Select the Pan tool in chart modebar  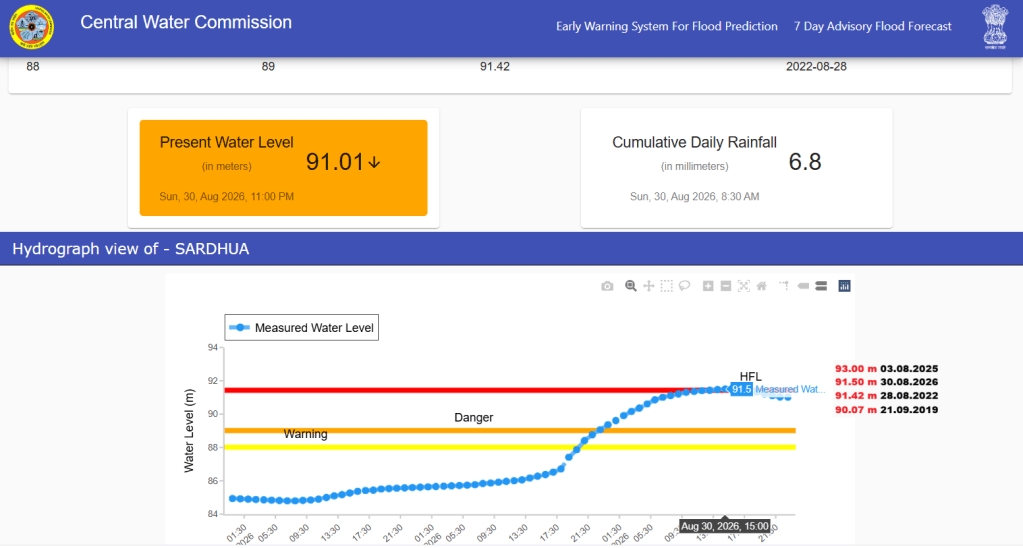pos(649,286)
